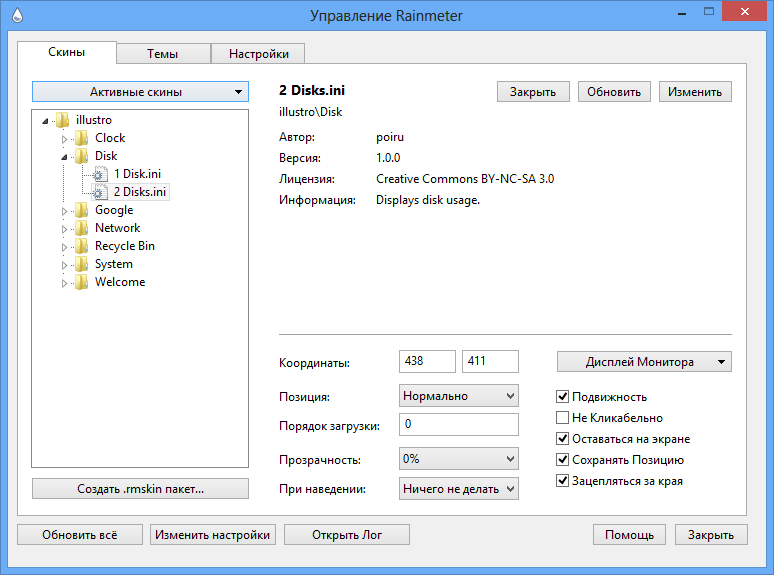Select the Network tree label

(117, 228)
